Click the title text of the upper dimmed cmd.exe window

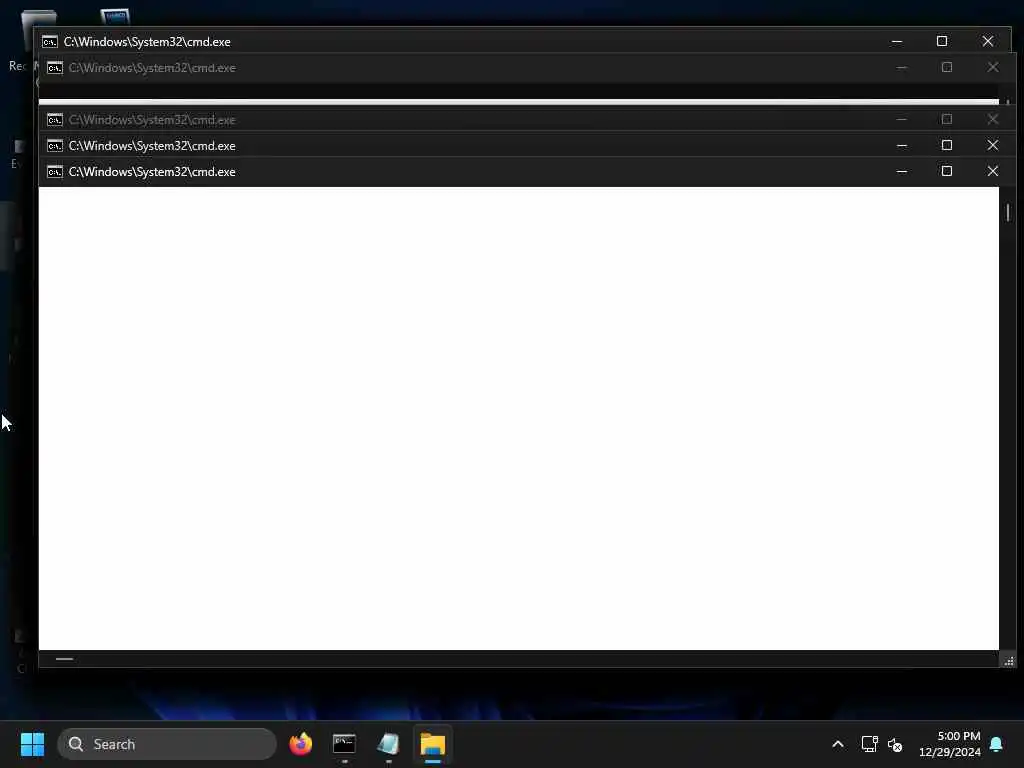(152, 68)
